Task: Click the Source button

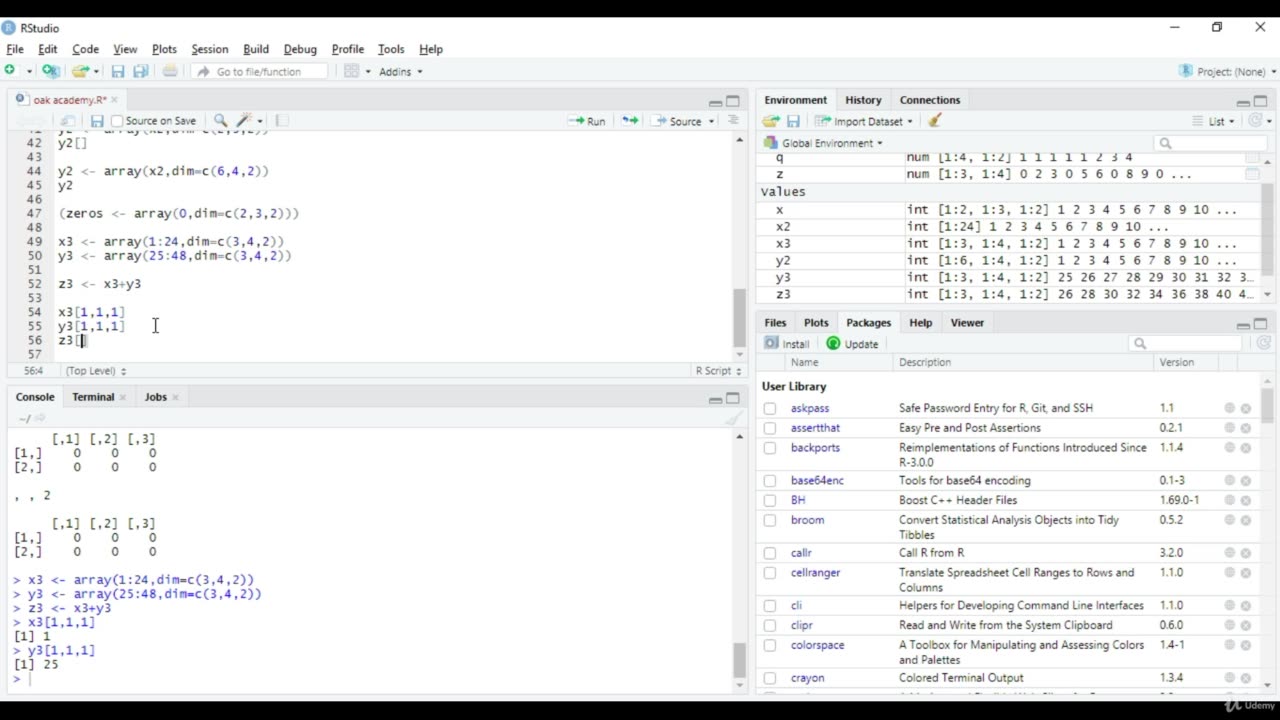Action: (x=677, y=121)
